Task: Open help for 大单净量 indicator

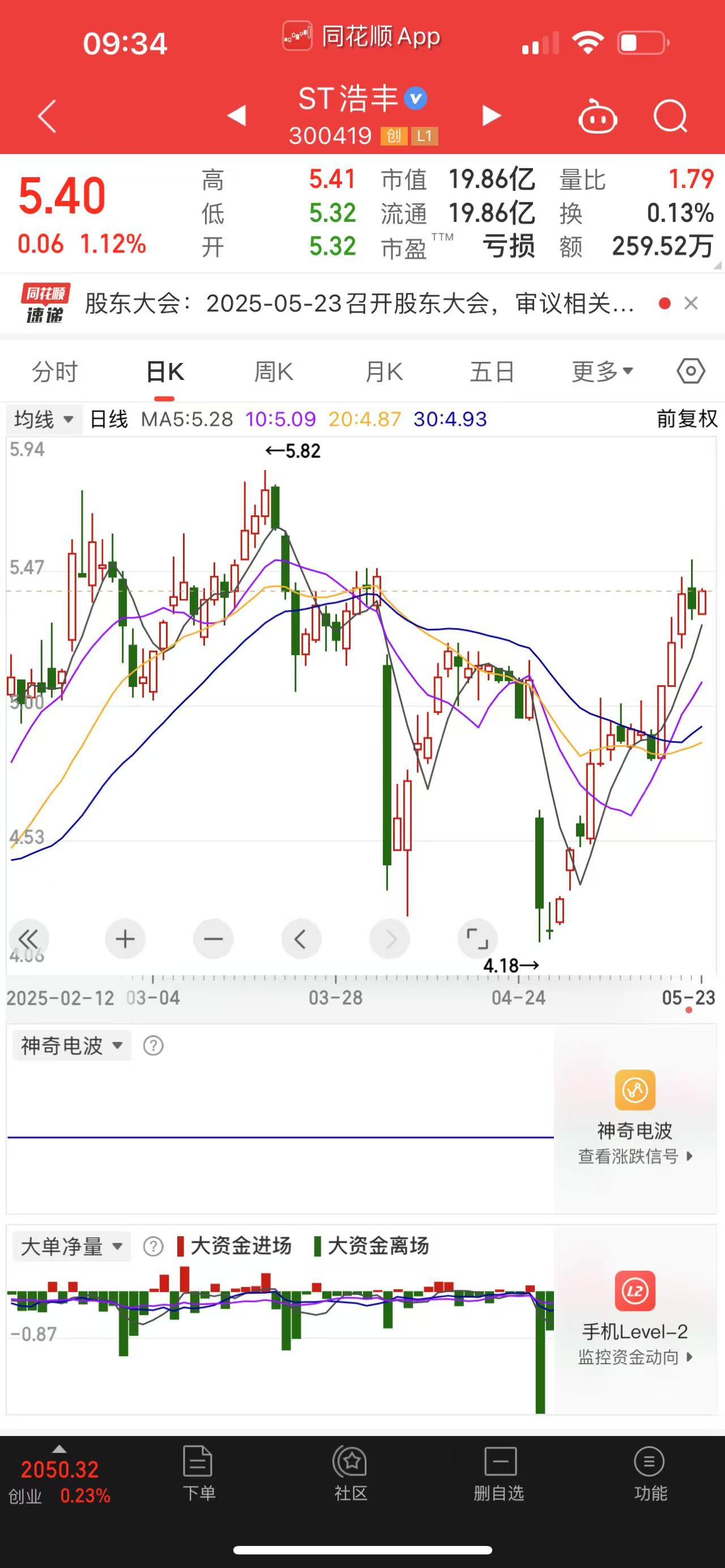Action: 153,1246
